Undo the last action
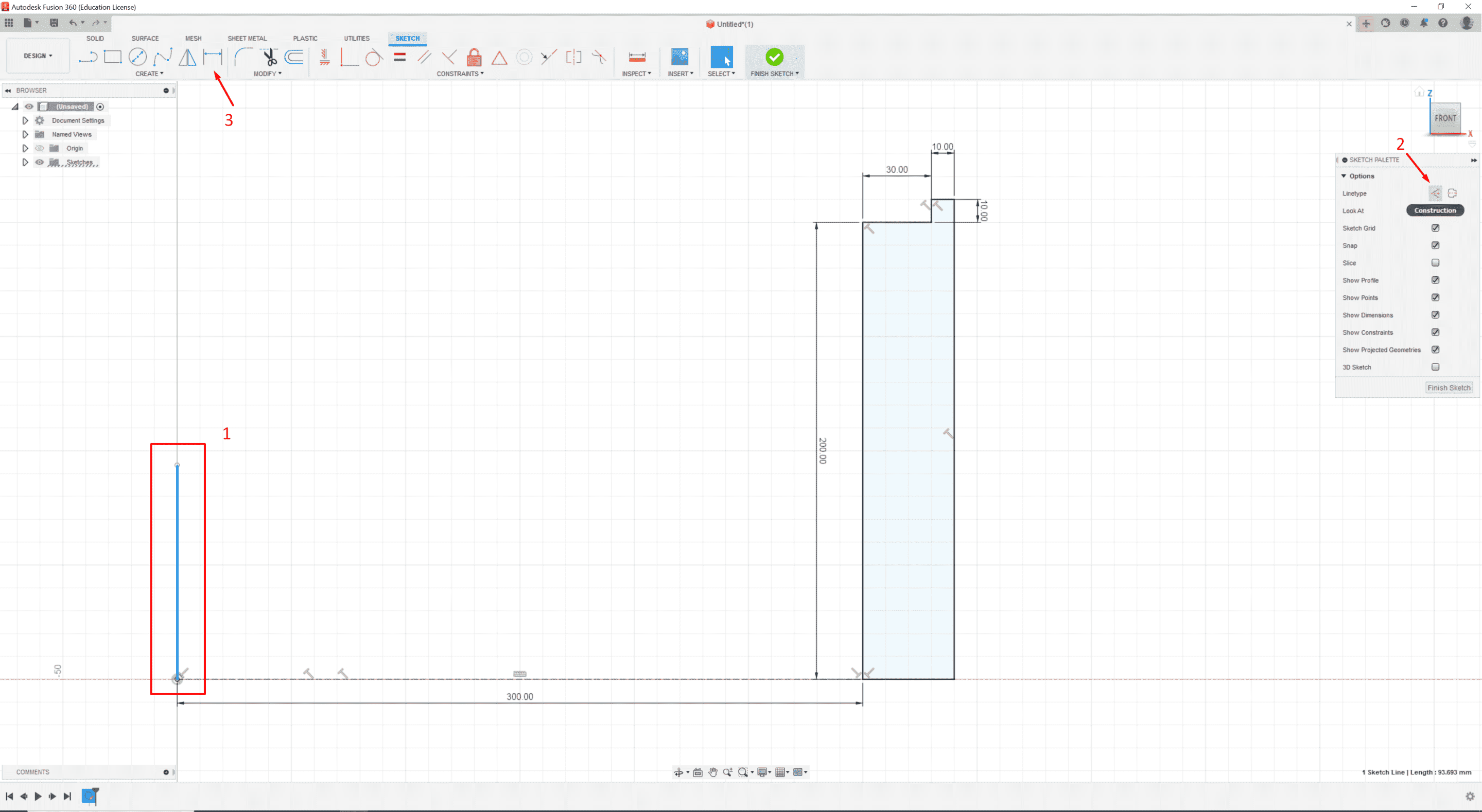 (73, 23)
